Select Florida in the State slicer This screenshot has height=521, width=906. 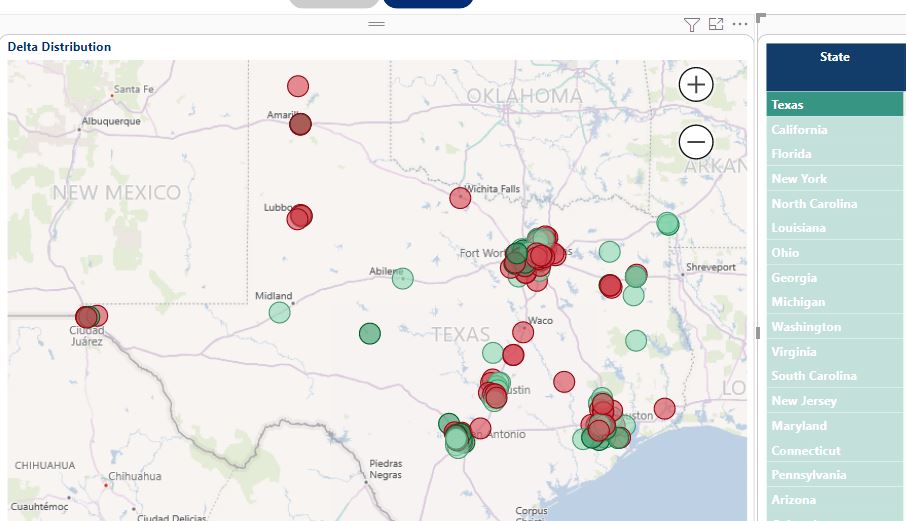834,154
